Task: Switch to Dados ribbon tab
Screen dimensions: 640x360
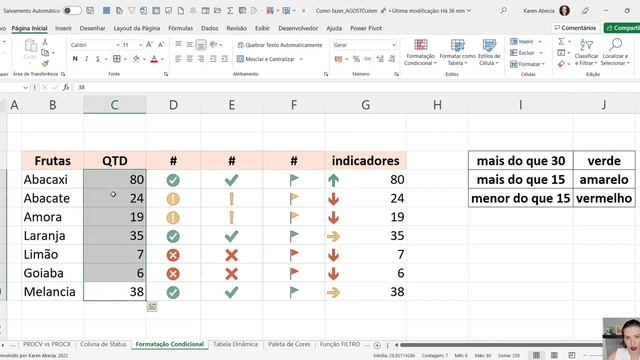Action: click(x=209, y=28)
